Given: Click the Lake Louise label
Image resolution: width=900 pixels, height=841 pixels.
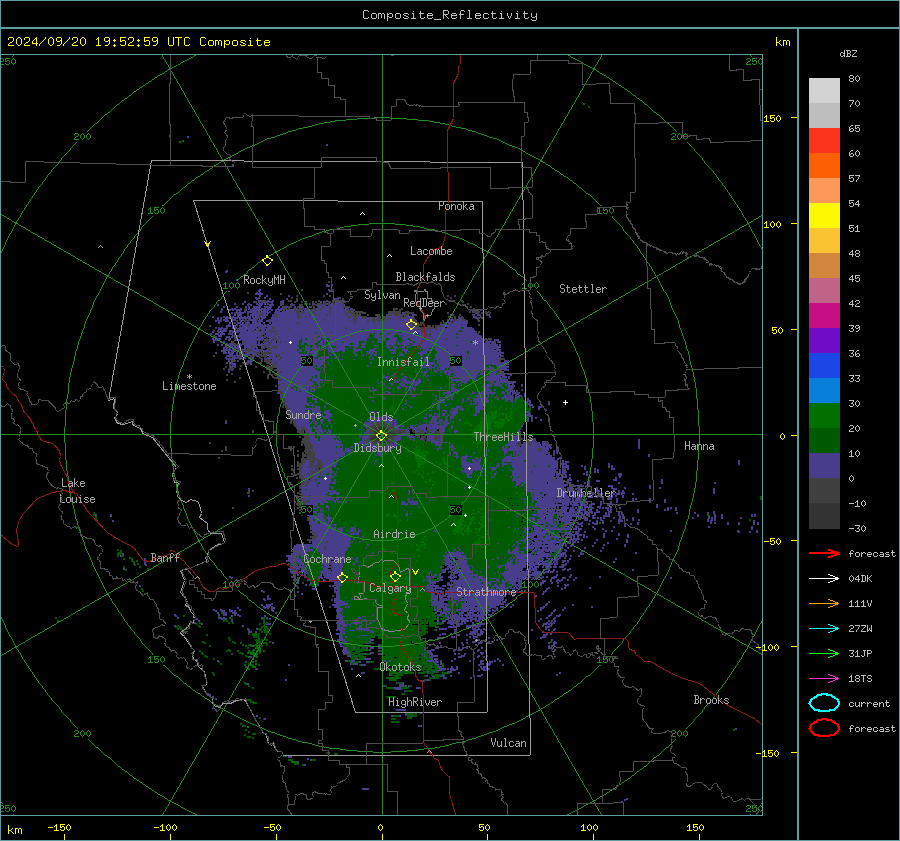Looking at the screenshot, I should coord(77,491).
